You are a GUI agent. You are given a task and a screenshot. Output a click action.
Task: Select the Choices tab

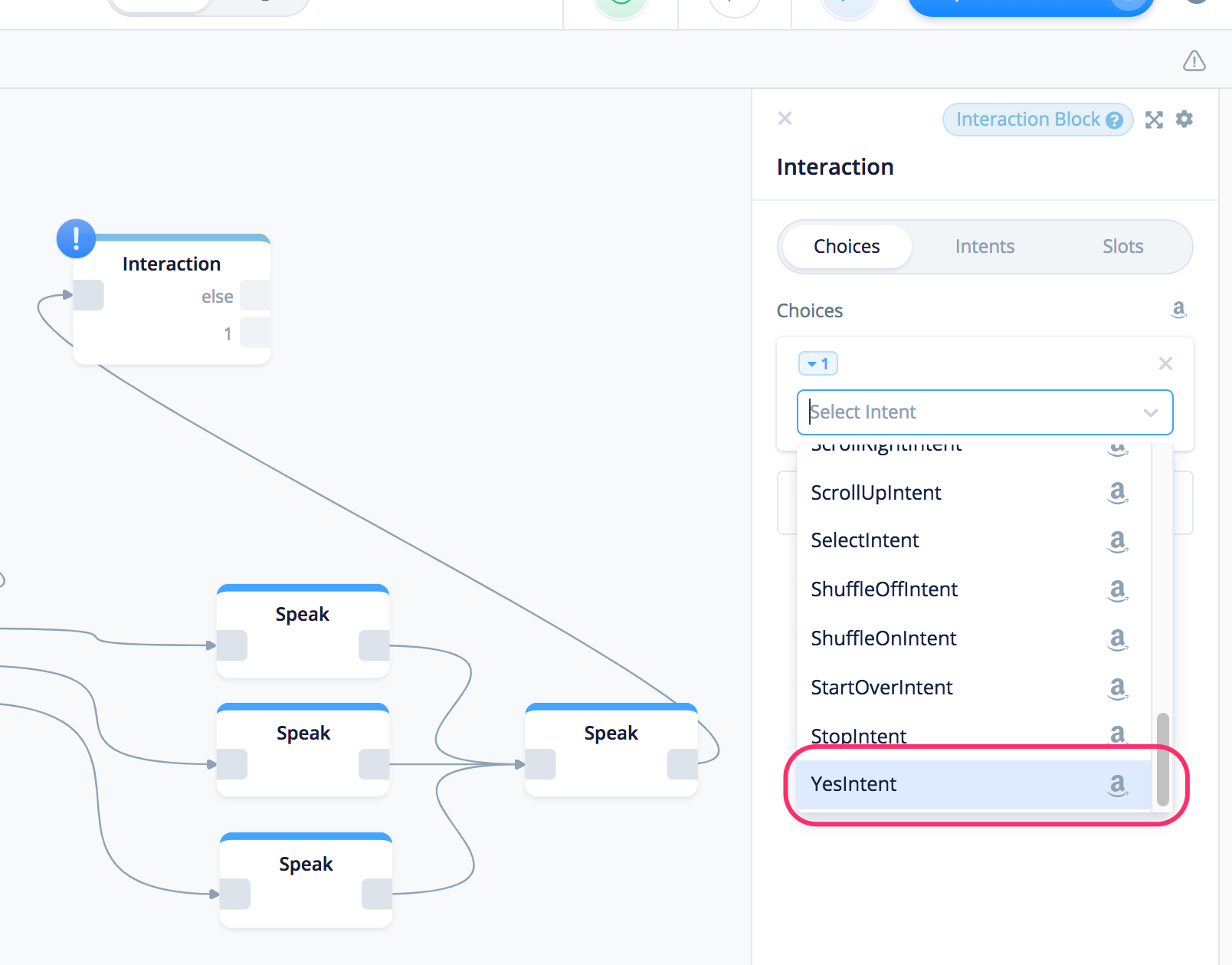(847, 246)
